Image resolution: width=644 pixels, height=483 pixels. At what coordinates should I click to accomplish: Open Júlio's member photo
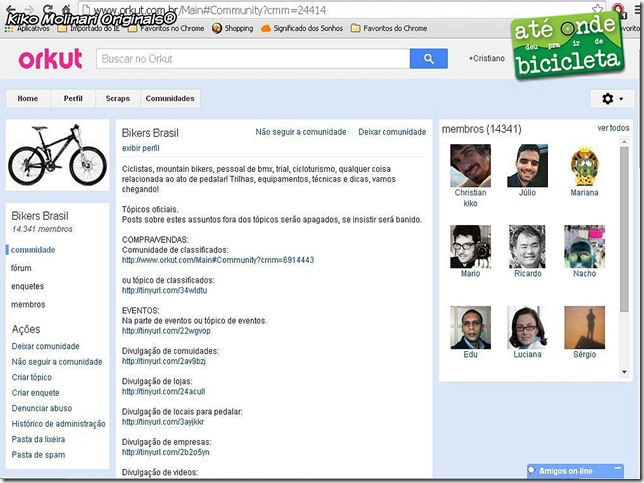click(x=527, y=166)
